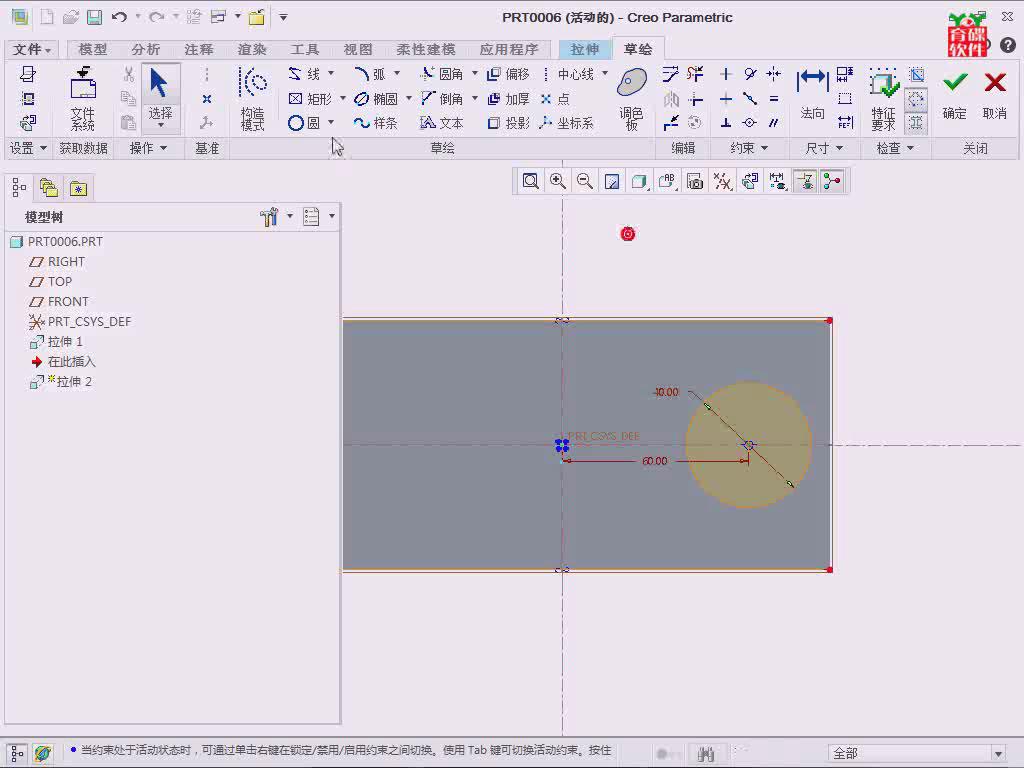Screen dimensions: 1024x768
Task: Select the Point (点) tool
Action: 555,99
